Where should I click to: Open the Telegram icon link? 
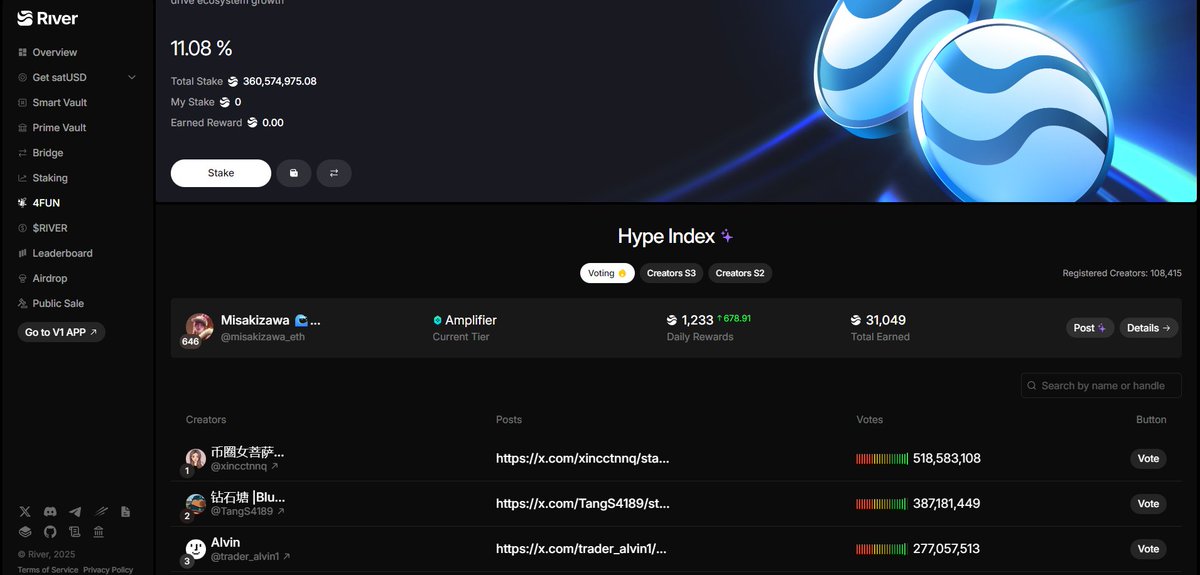pos(75,512)
